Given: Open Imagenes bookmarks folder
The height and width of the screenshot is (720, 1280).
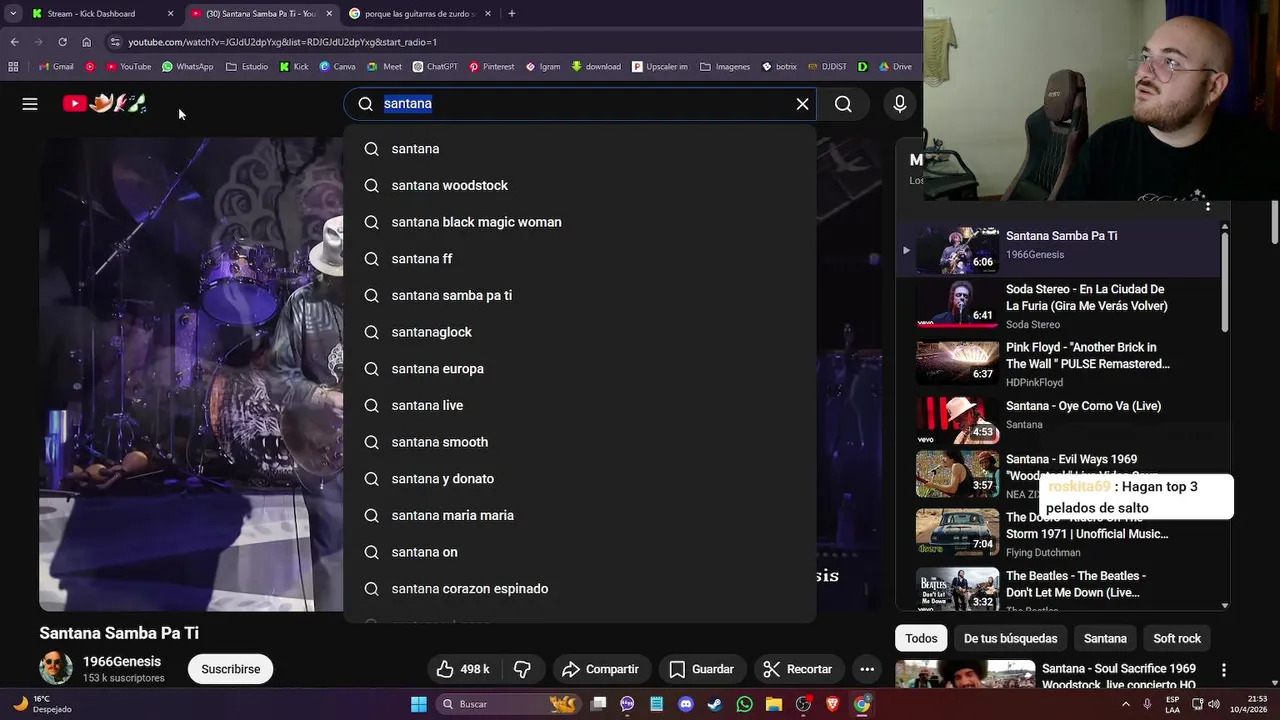Looking at the screenshot, I should pyautogui.click(x=725, y=67).
